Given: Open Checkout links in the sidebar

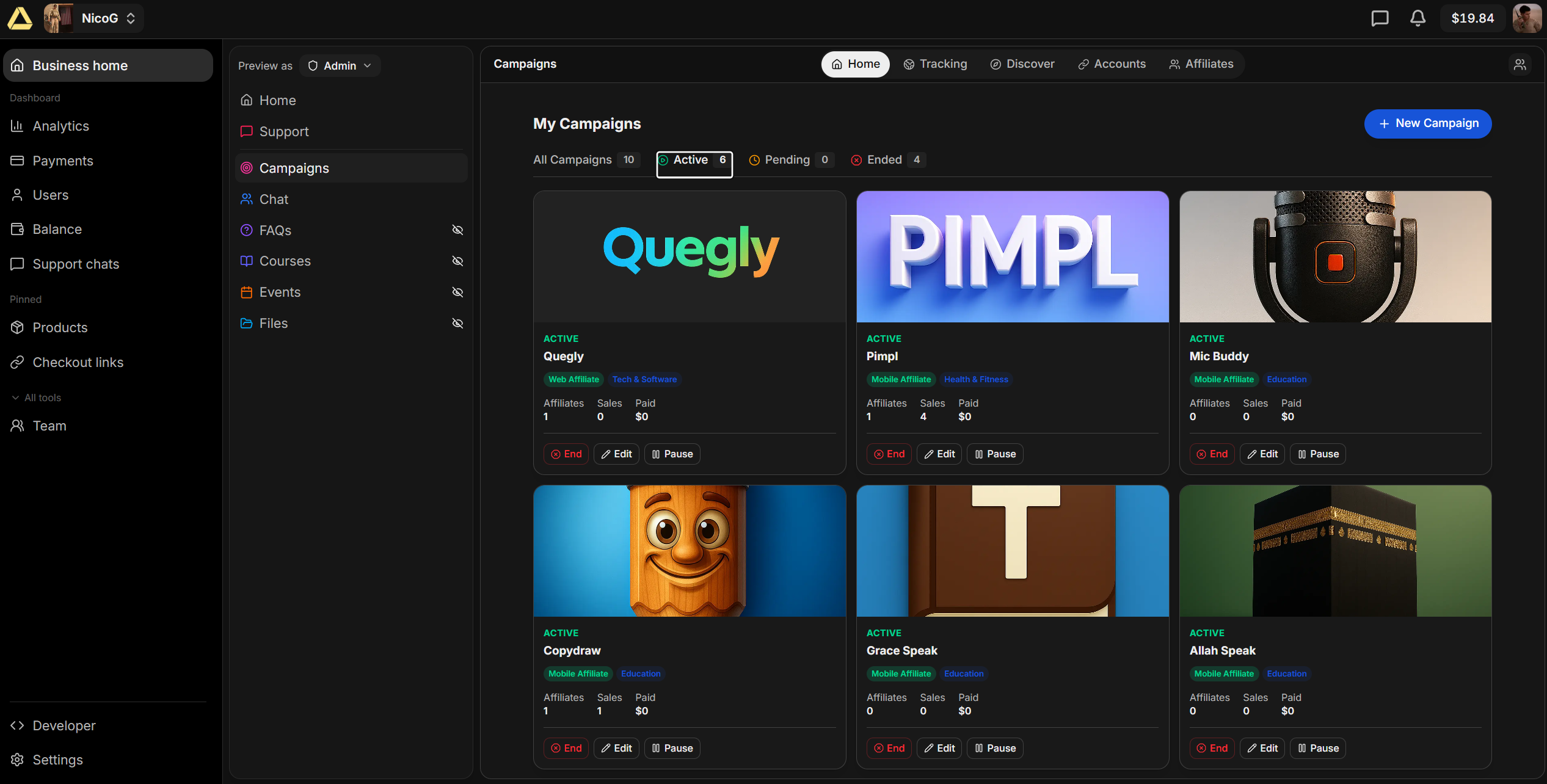Looking at the screenshot, I should click(78, 362).
